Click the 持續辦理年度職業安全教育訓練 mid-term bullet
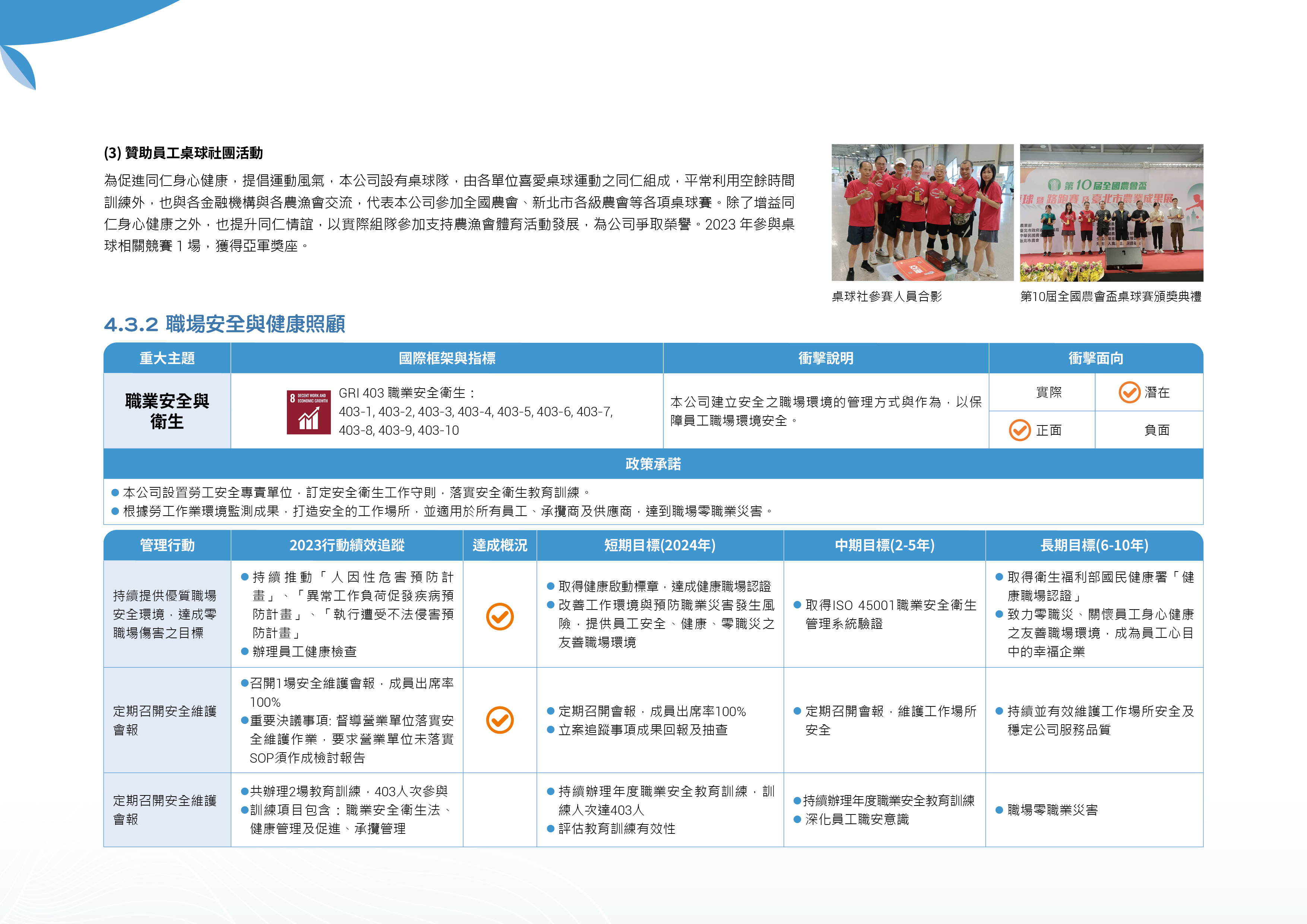 (x=884, y=800)
